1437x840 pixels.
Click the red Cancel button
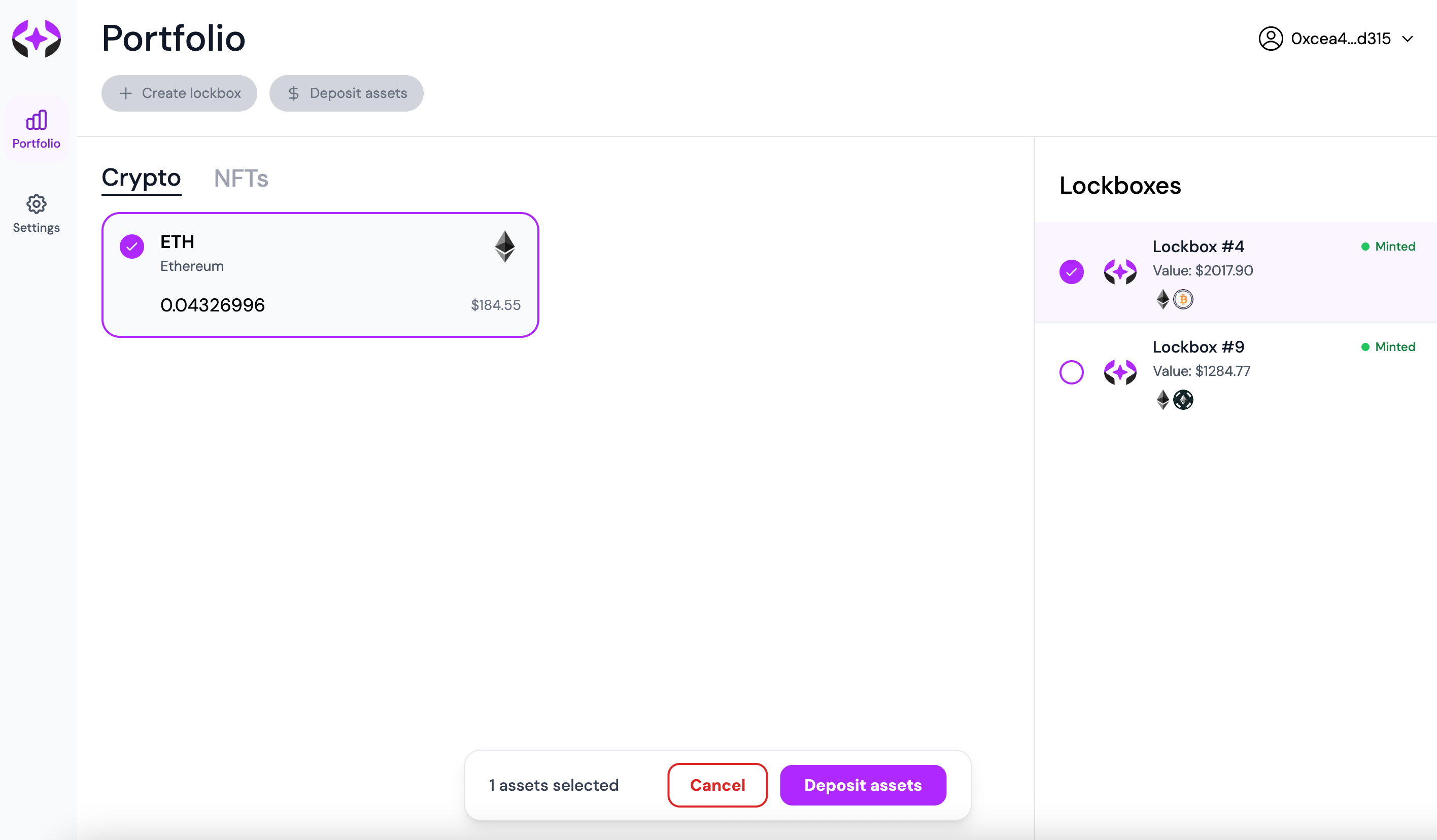click(717, 785)
